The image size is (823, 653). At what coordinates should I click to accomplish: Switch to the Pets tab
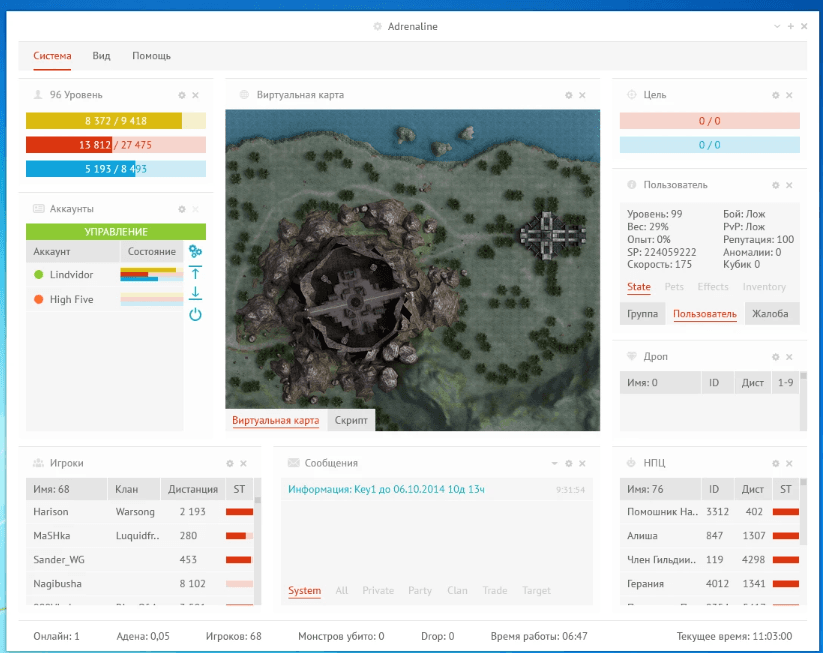(x=674, y=287)
